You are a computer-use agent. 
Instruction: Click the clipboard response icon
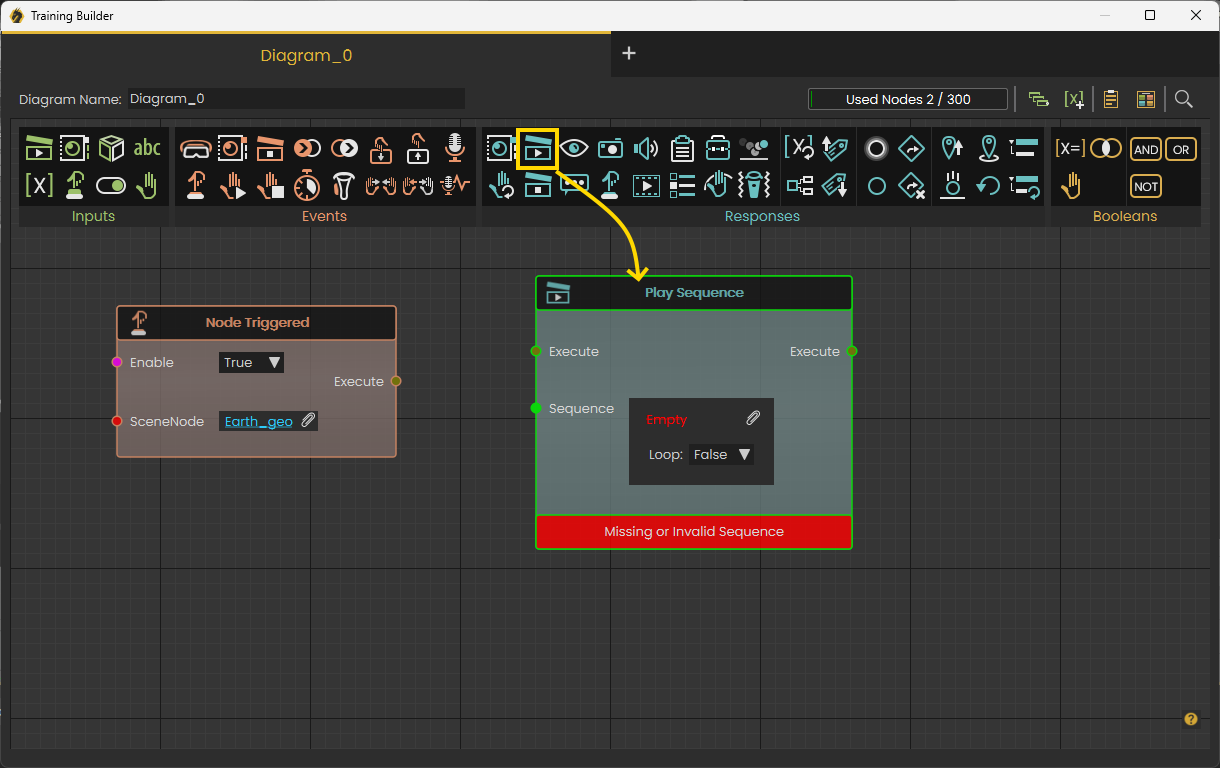tap(682, 149)
